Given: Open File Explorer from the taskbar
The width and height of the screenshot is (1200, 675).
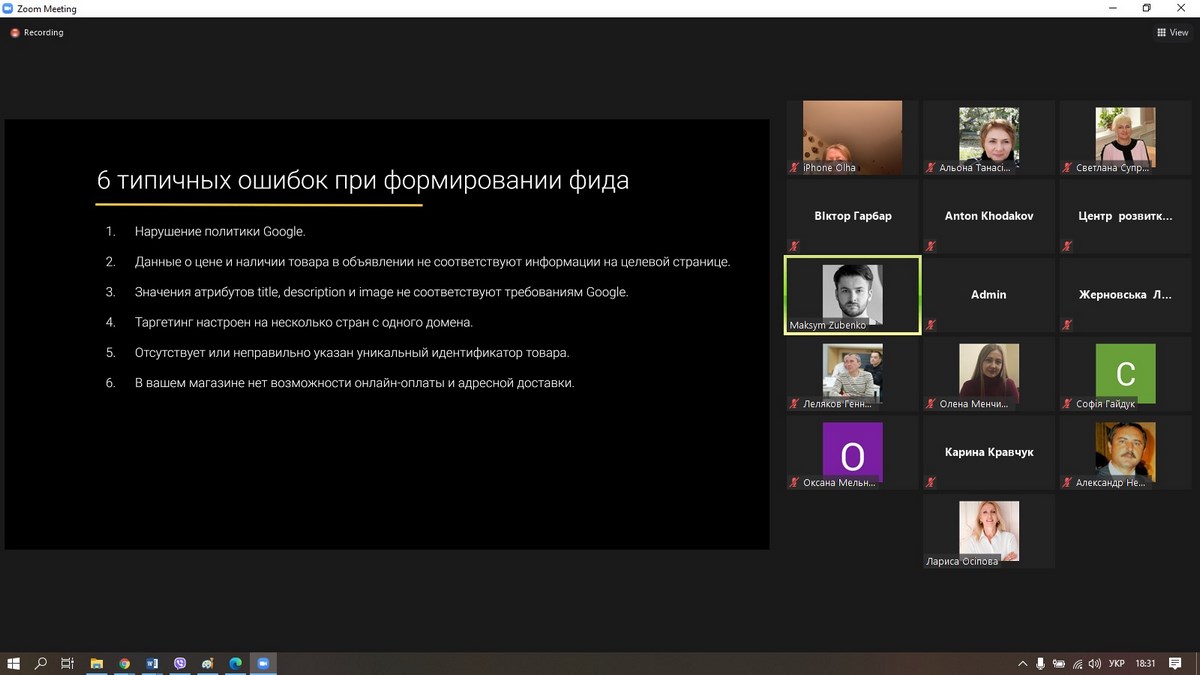Looking at the screenshot, I should click(x=97, y=663).
